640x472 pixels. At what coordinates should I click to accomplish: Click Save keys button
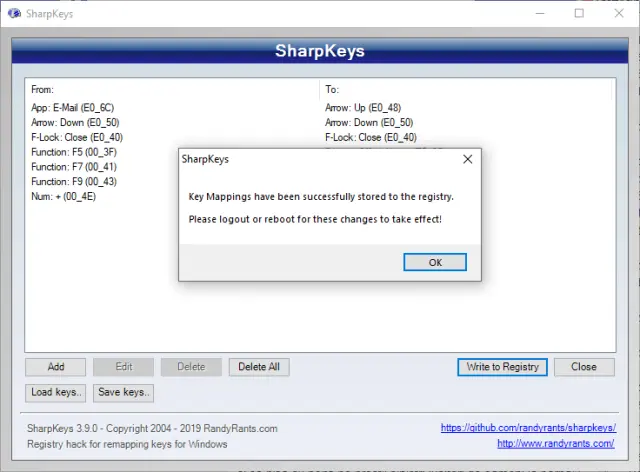123,392
